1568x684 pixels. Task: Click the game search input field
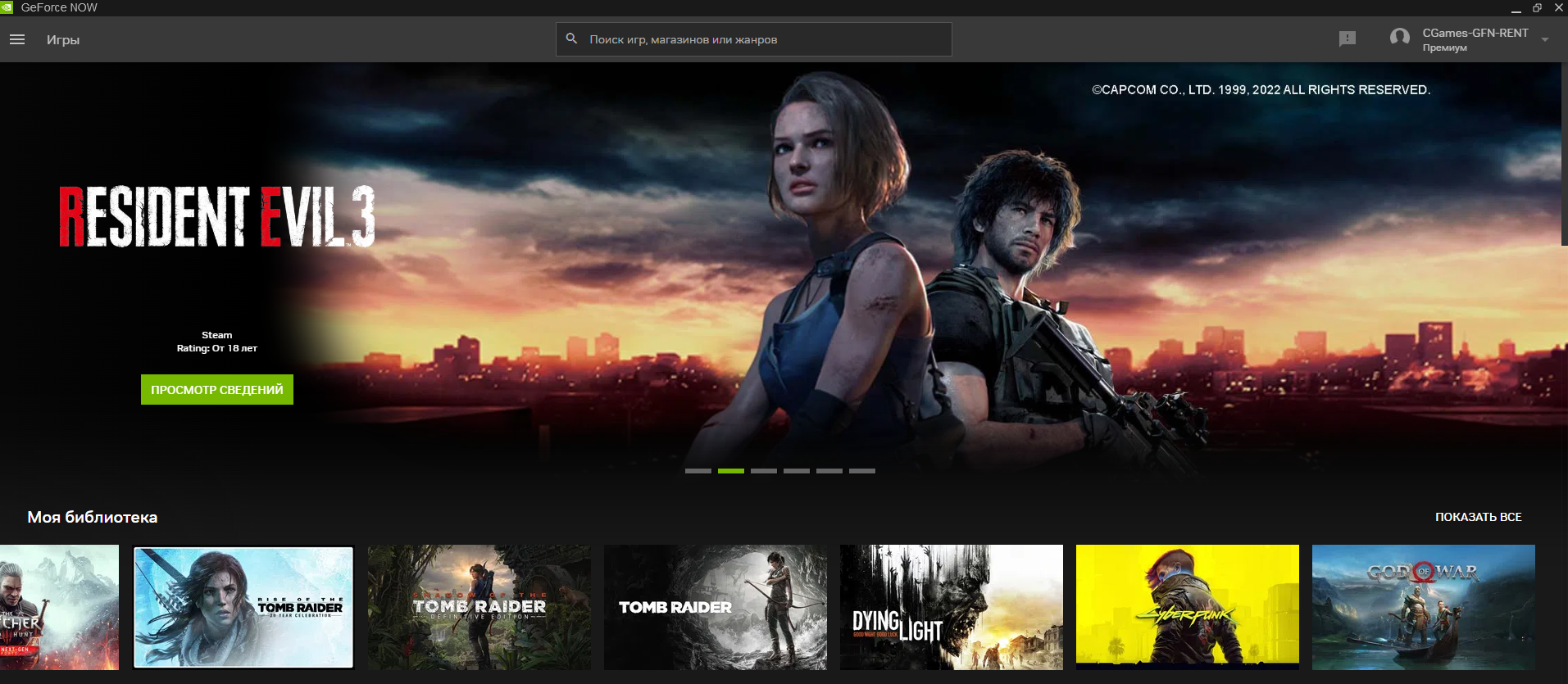click(762, 39)
